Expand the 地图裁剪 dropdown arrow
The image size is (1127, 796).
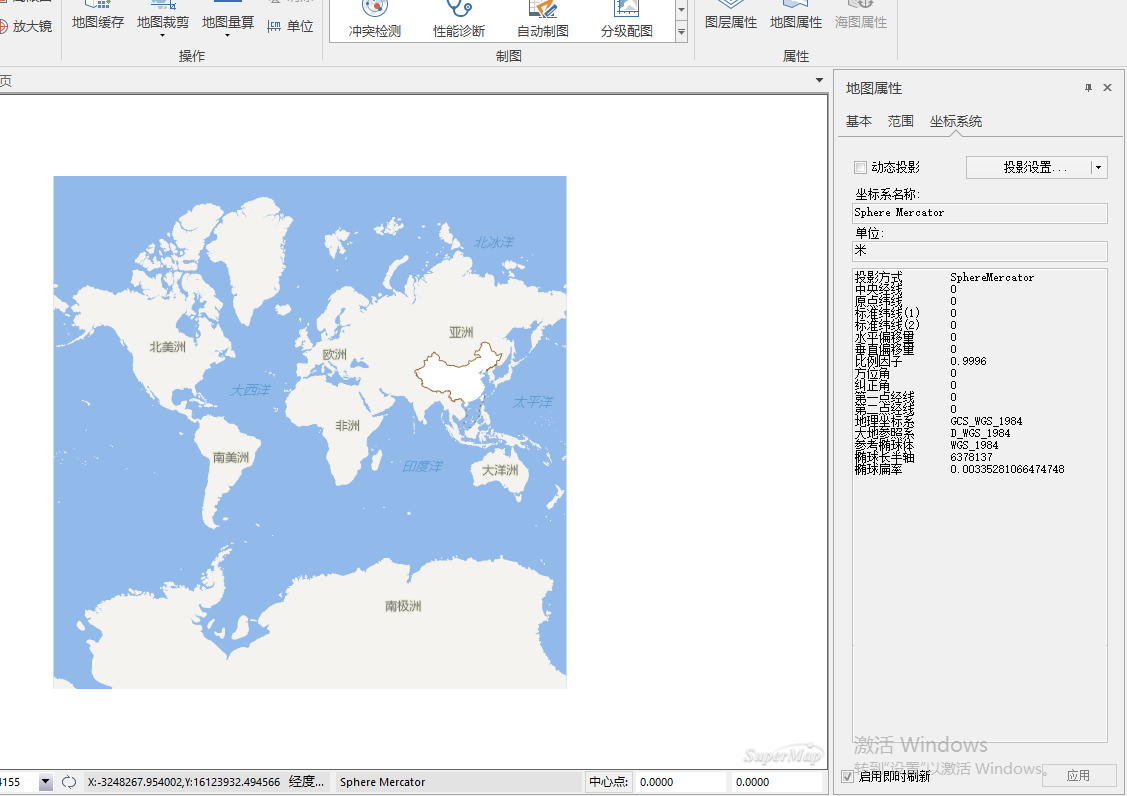[162, 35]
